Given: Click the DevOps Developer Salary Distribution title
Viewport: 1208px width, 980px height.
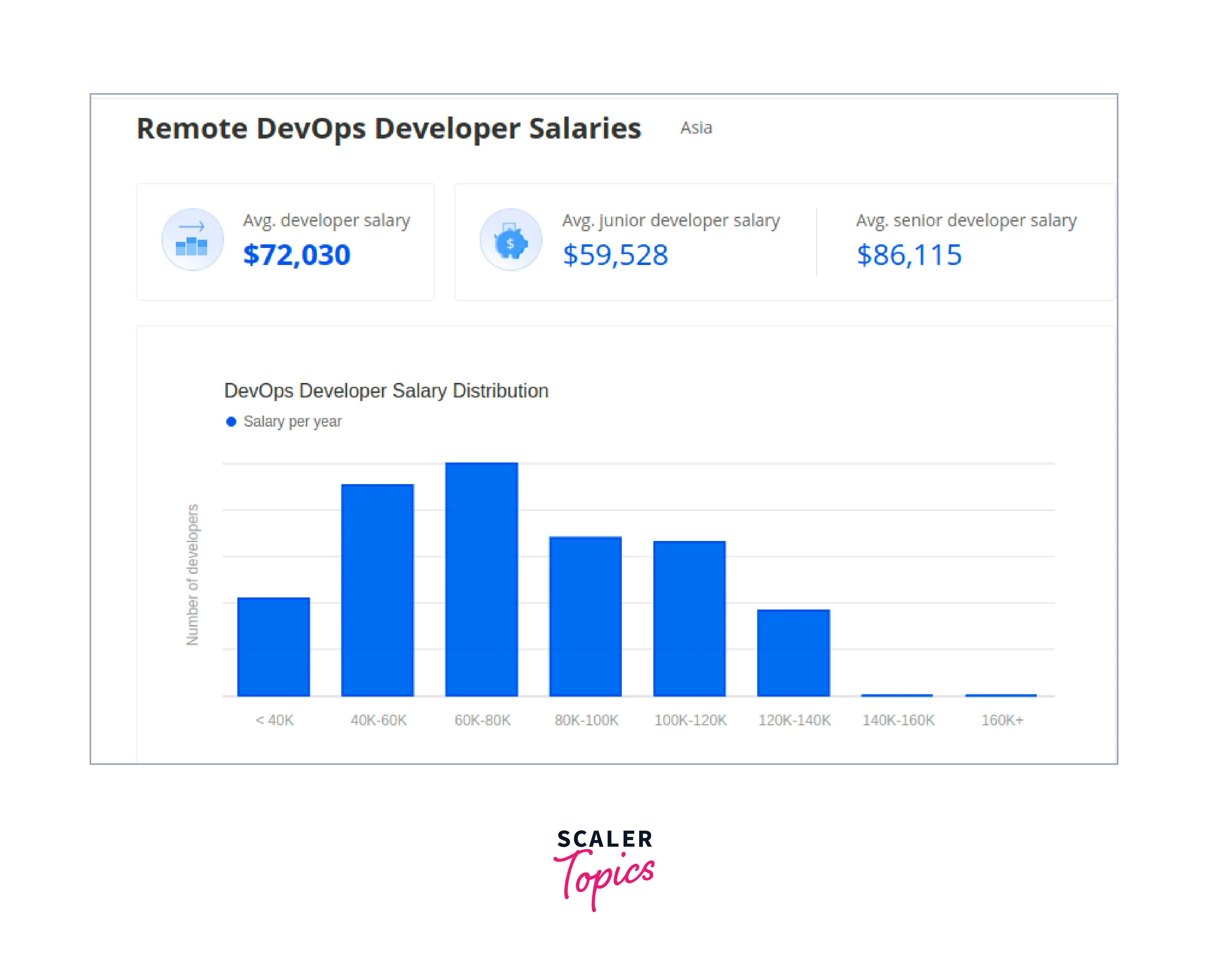Looking at the screenshot, I should [x=386, y=391].
